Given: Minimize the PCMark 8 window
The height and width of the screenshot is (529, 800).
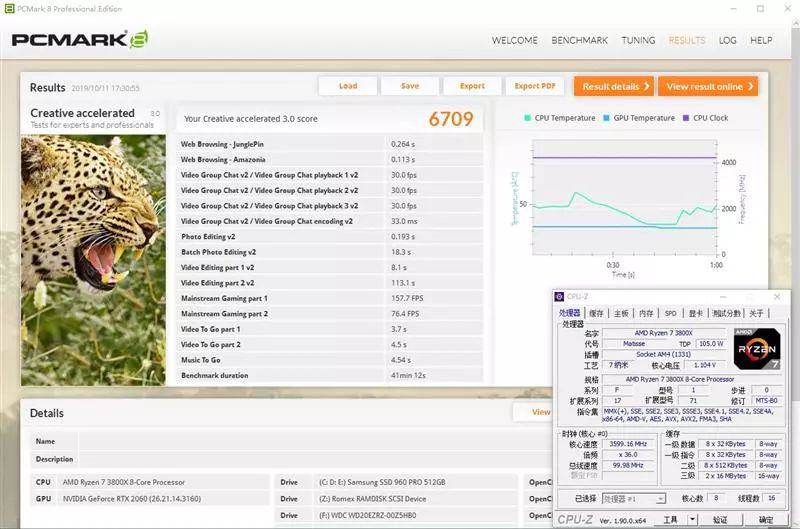Looking at the screenshot, I should coord(734,9).
